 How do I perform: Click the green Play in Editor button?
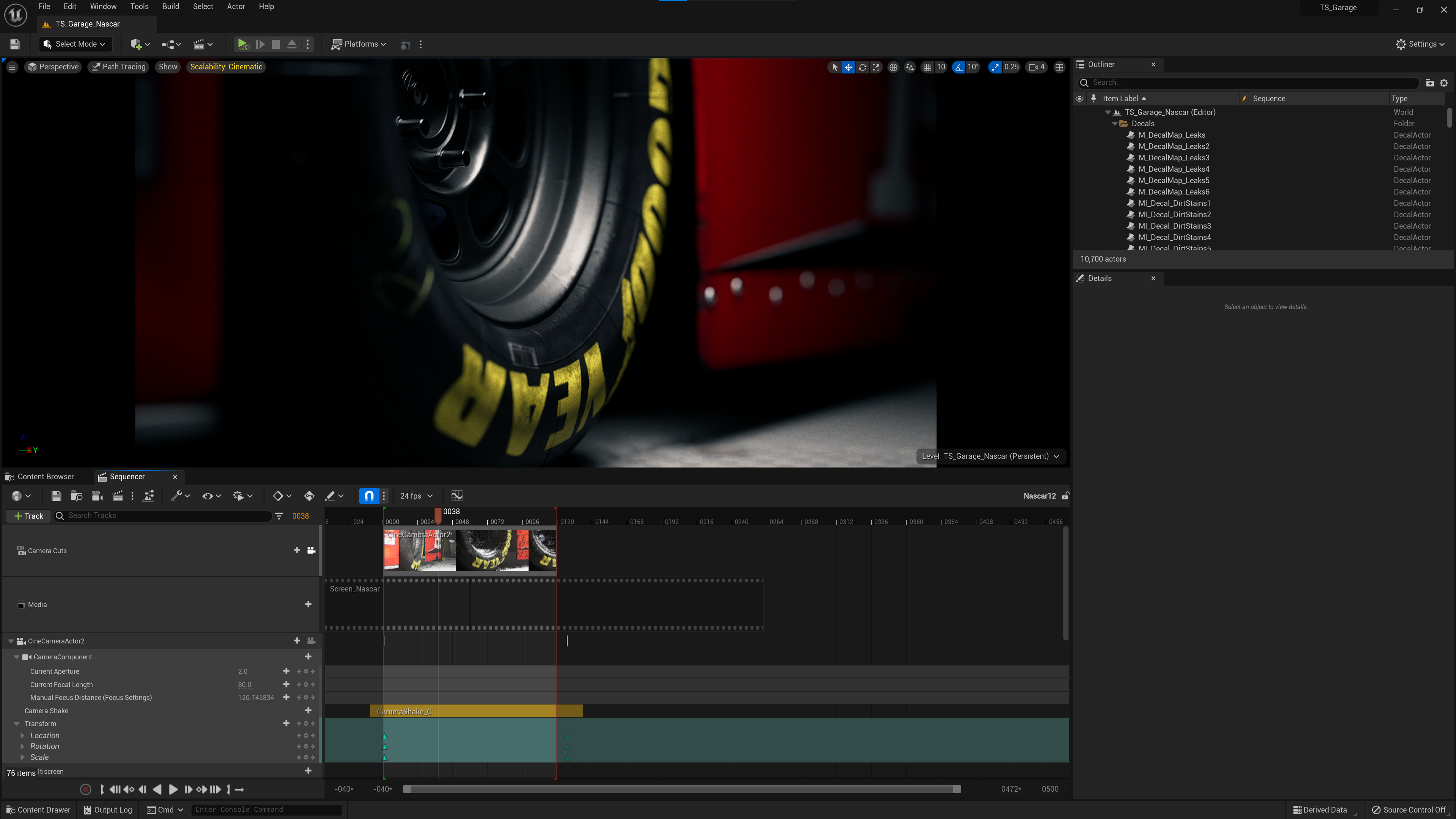pyautogui.click(x=243, y=44)
